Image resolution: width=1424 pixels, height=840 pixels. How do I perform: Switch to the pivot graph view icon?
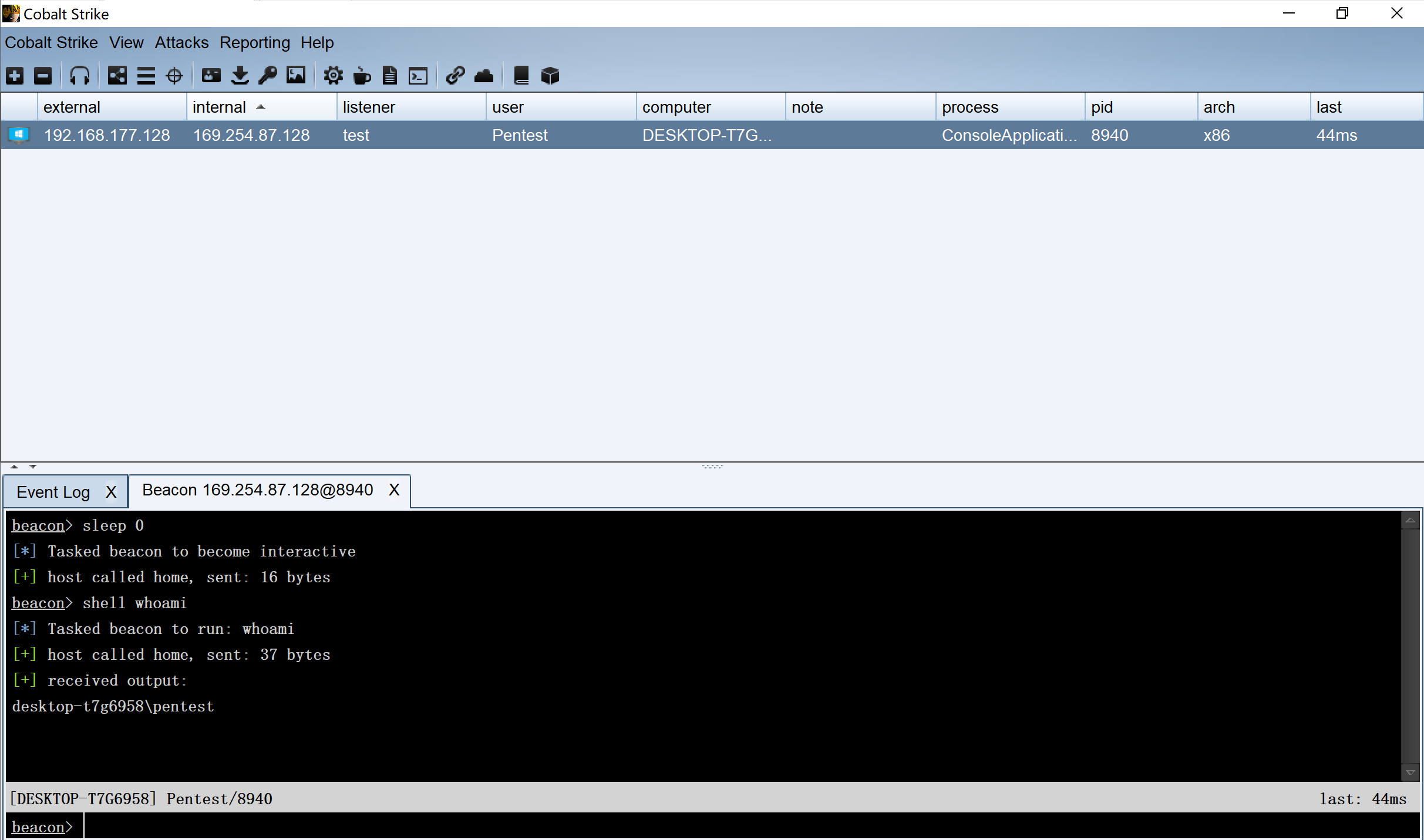click(117, 76)
